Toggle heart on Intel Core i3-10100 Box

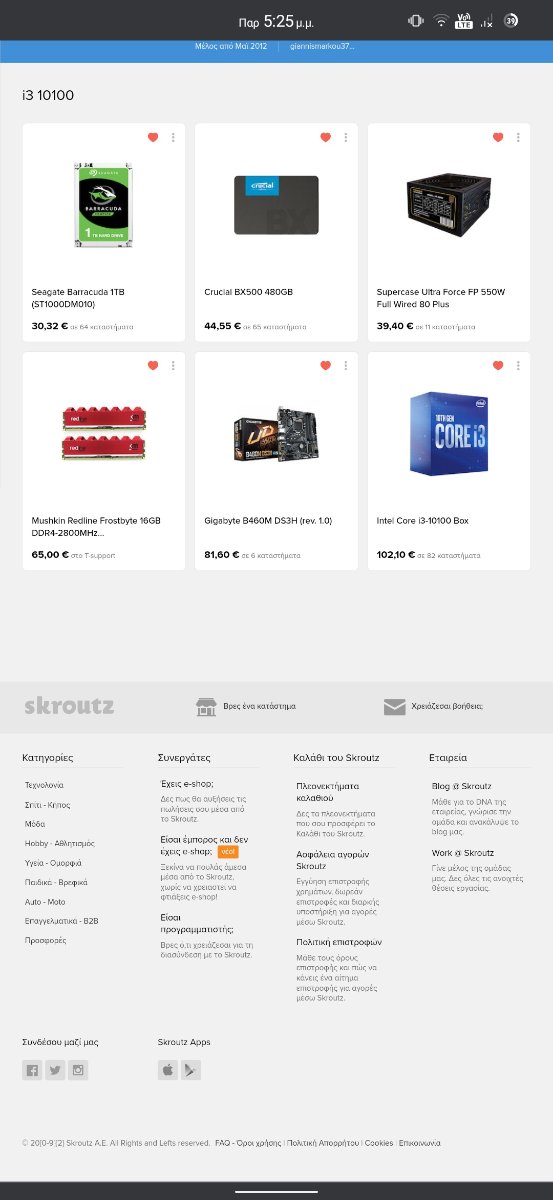point(499,366)
